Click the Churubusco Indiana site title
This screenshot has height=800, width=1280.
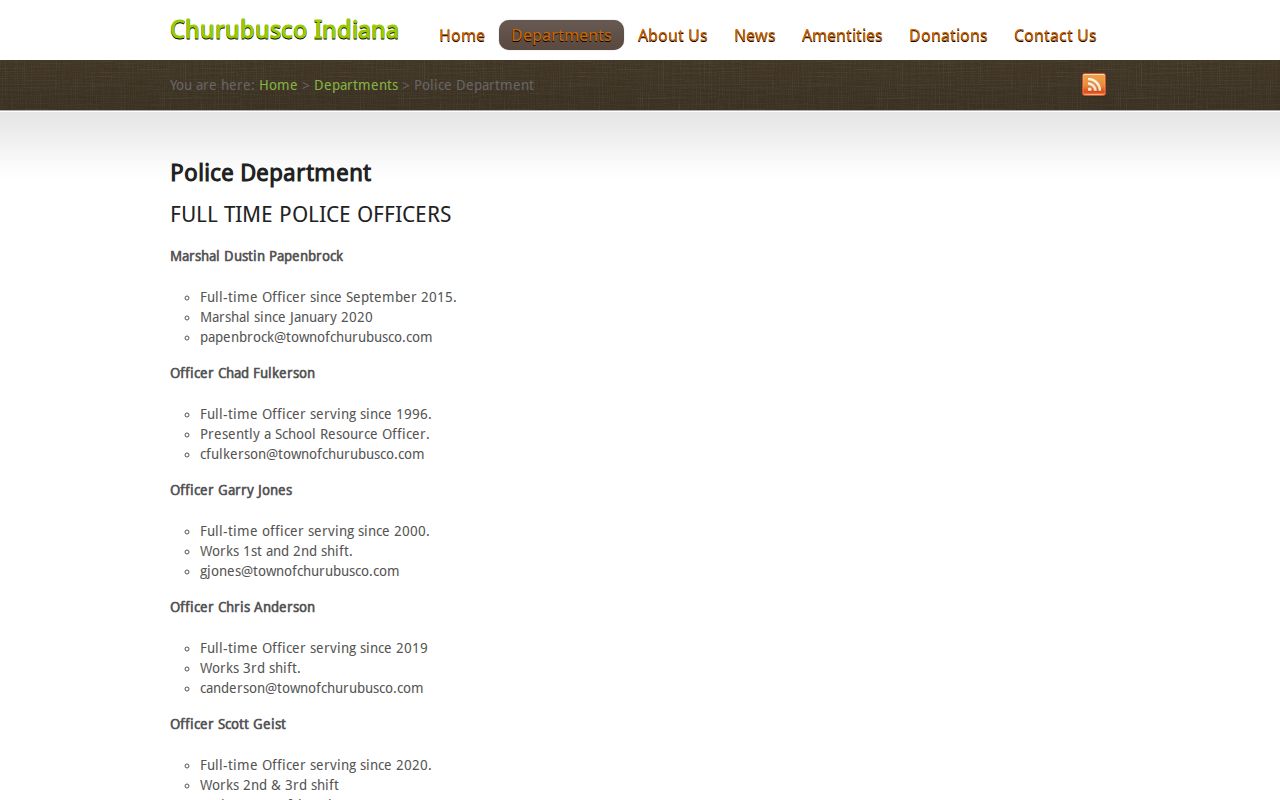pyautogui.click(x=284, y=30)
